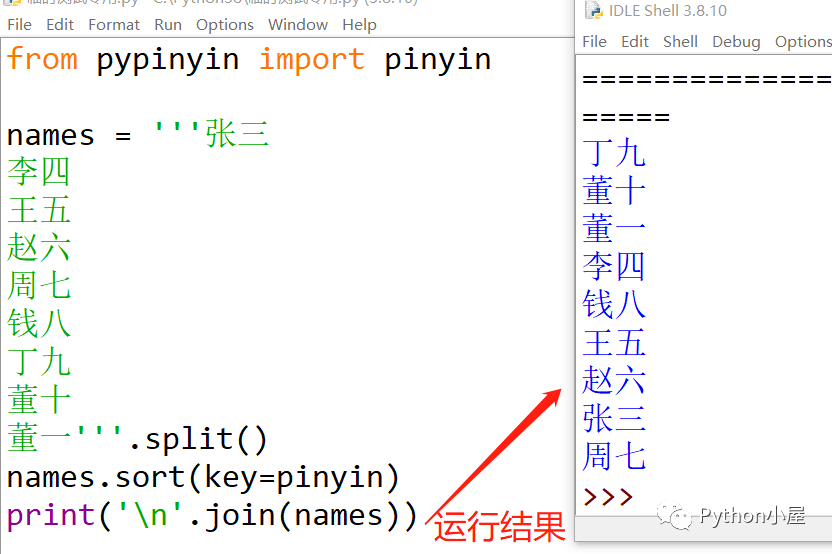Open the Shell menu in IDLE Shell
The height and width of the screenshot is (554, 832).
tap(680, 41)
